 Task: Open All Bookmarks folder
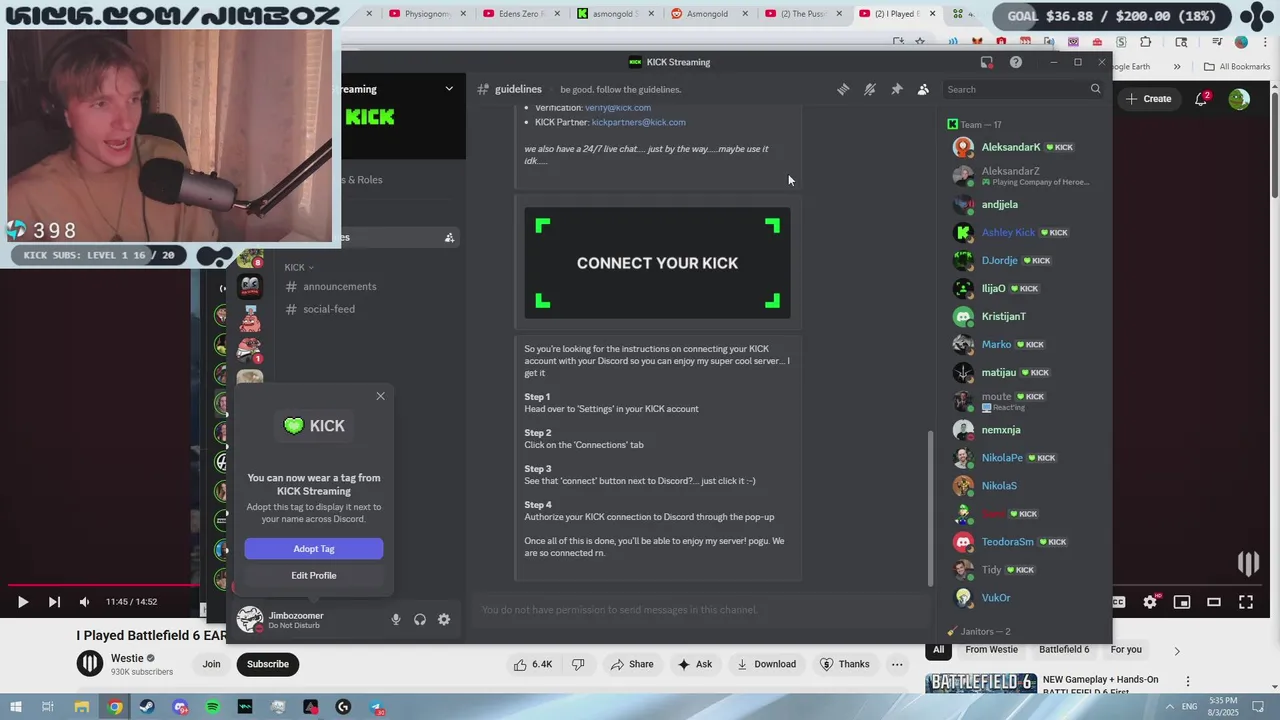1237,67
